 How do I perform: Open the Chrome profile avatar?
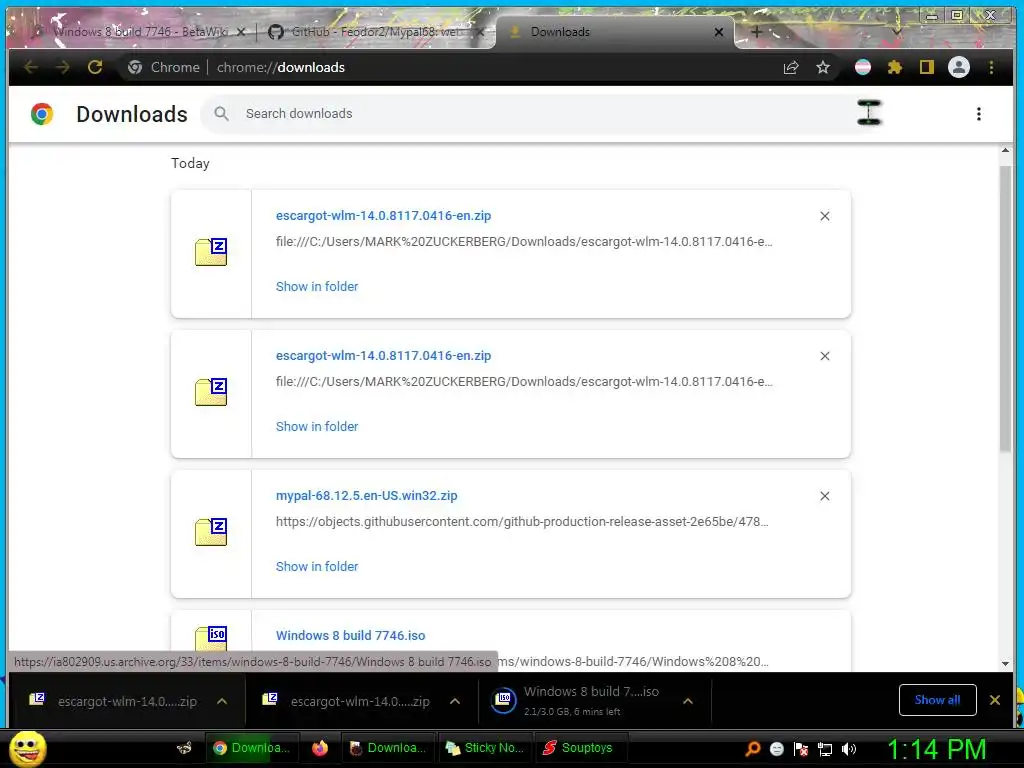pyautogui.click(x=959, y=67)
